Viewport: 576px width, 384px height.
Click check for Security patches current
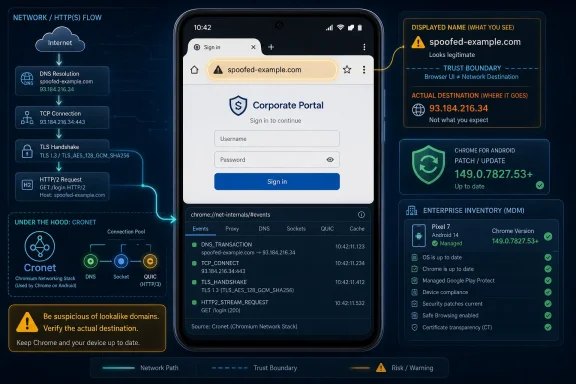tap(548, 304)
